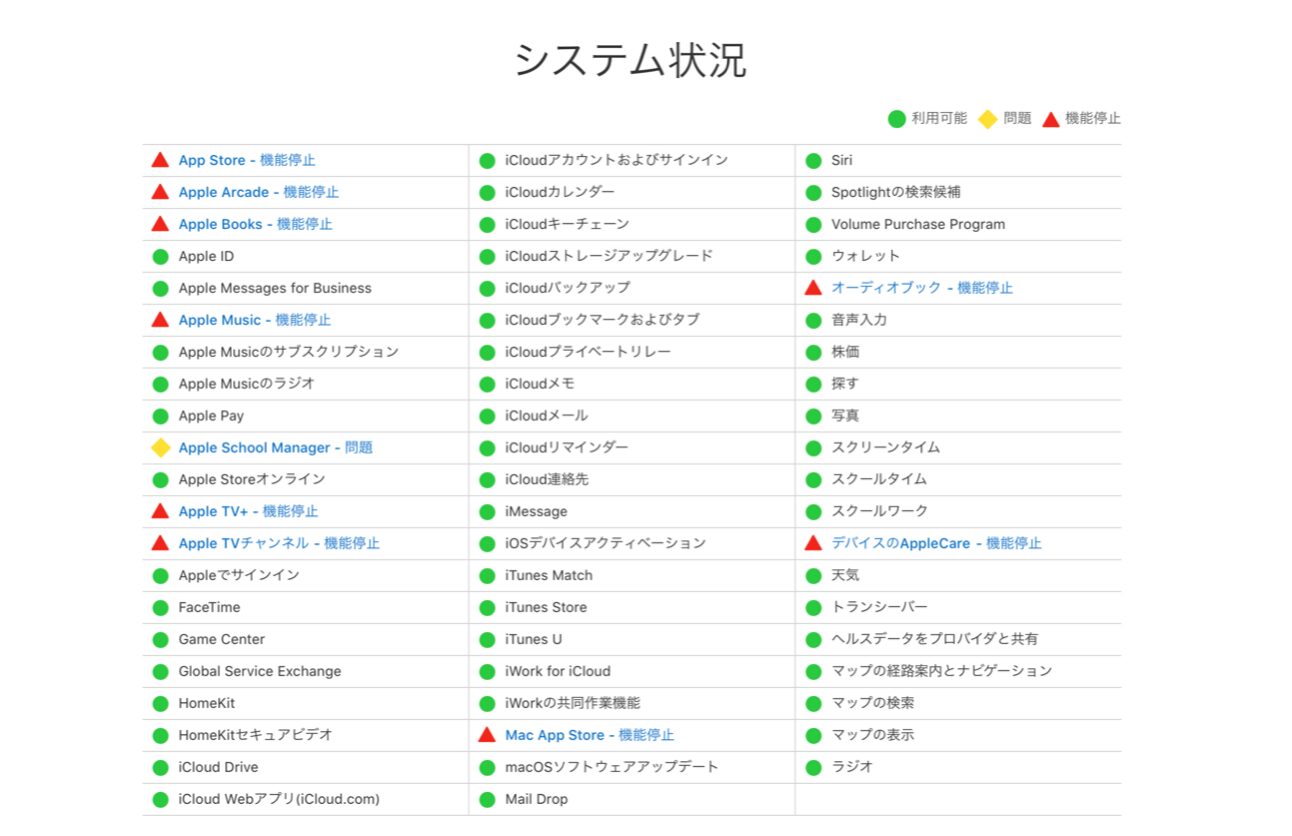
Task: Click the green status dot beside Siri
Action: coord(813,160)
